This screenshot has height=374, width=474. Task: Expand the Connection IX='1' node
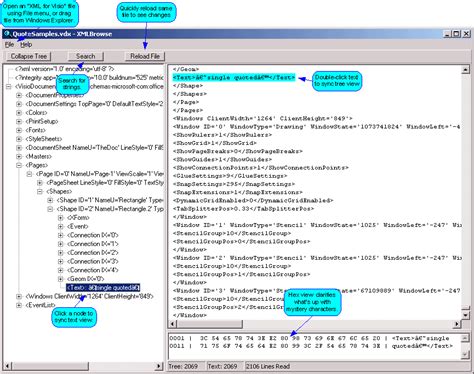pyautogui.click(x=60, y=244)
